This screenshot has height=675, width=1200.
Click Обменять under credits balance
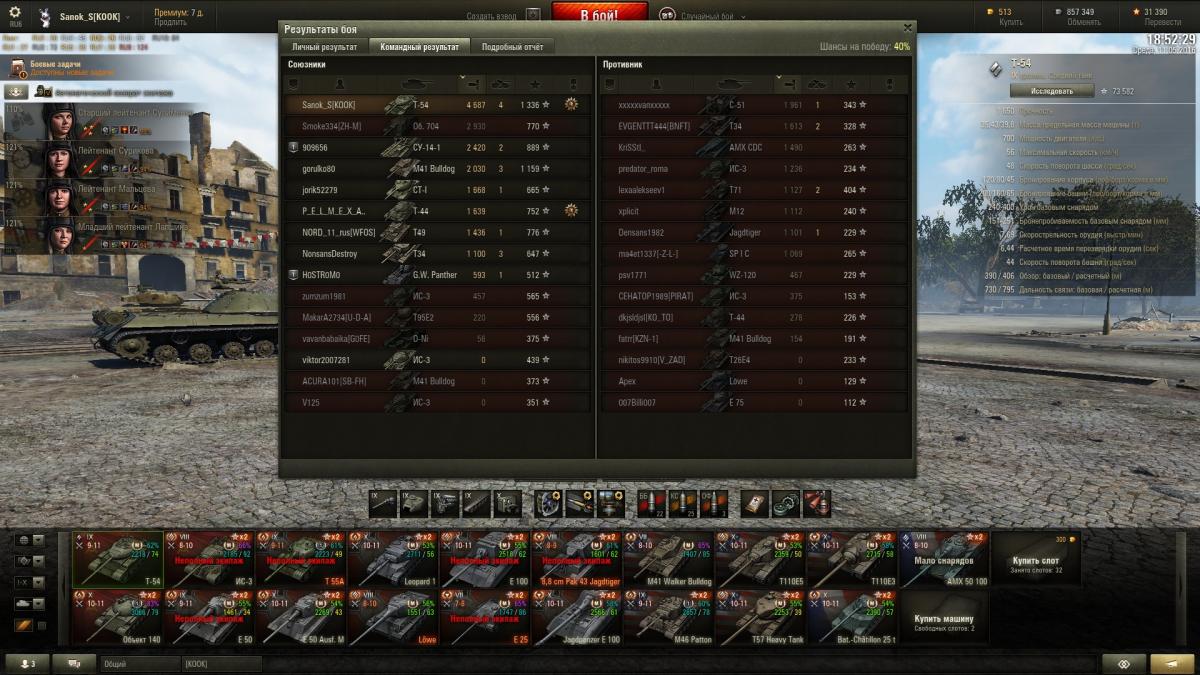(x=1083, y=22)
